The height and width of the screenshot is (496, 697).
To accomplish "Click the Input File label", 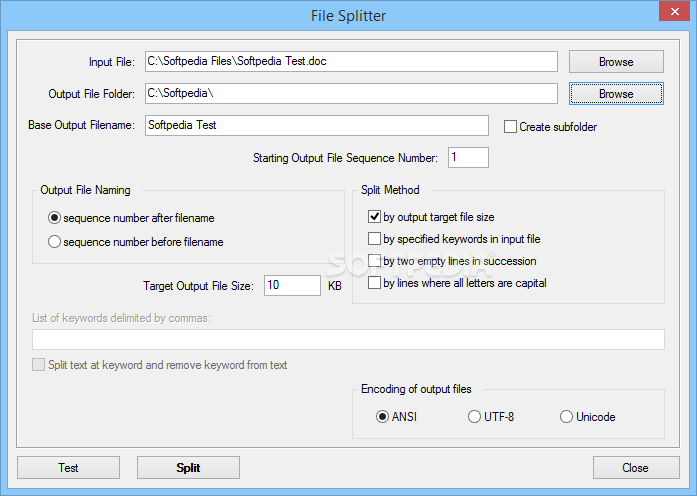I will (112, 62).
